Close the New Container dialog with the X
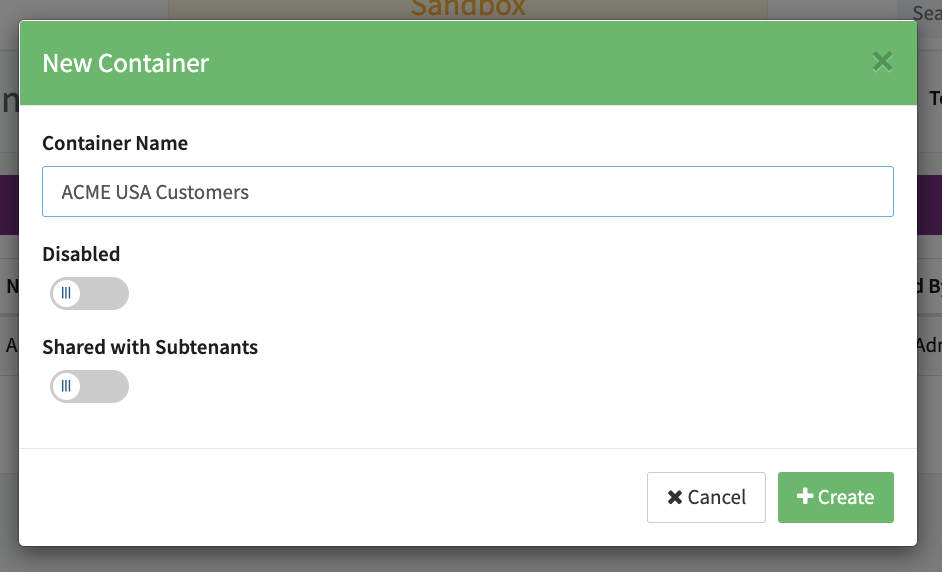This screenshot has width=942, height=572. (882, 62)
